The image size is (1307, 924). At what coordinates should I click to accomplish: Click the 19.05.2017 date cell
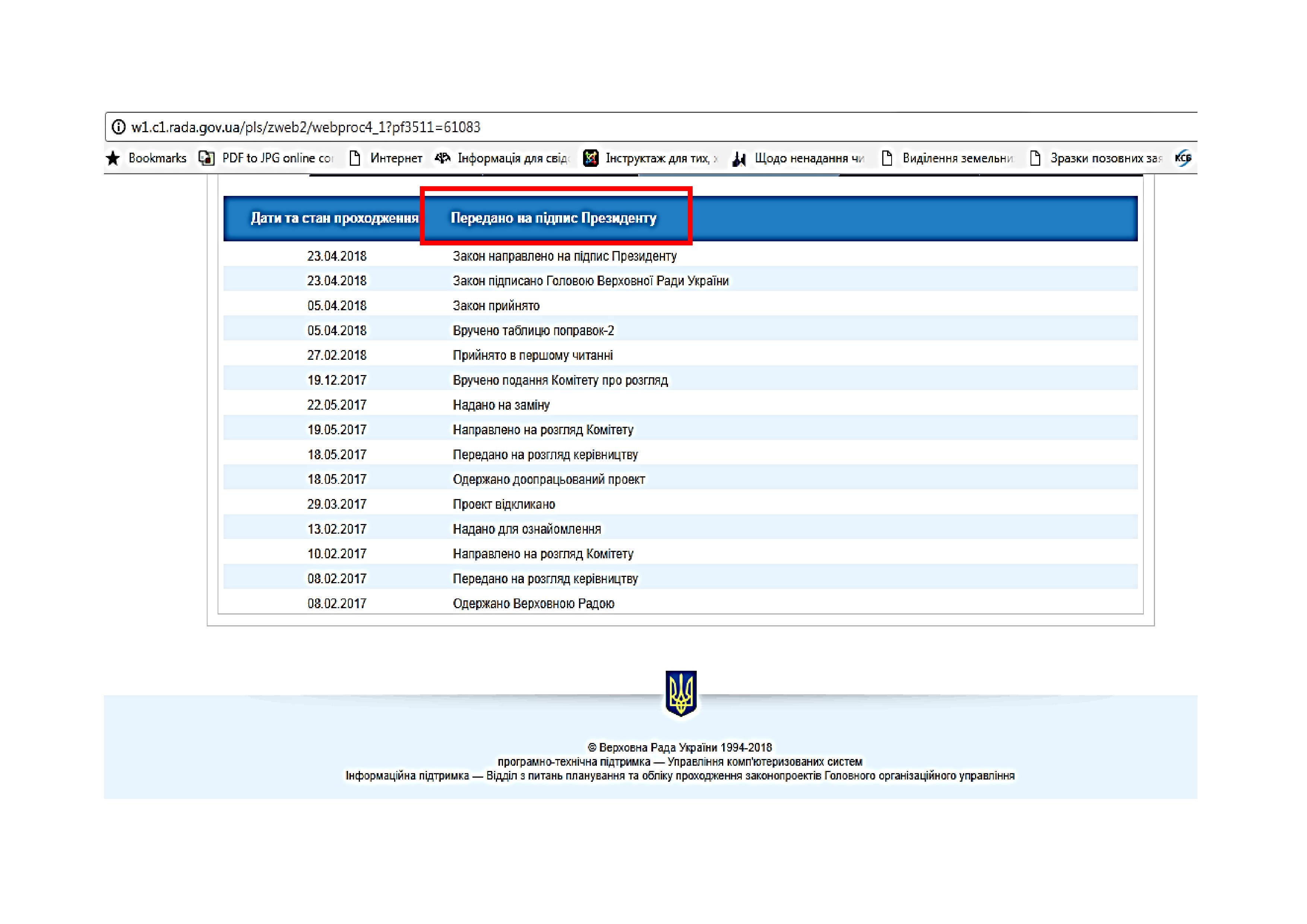point(337,429)
